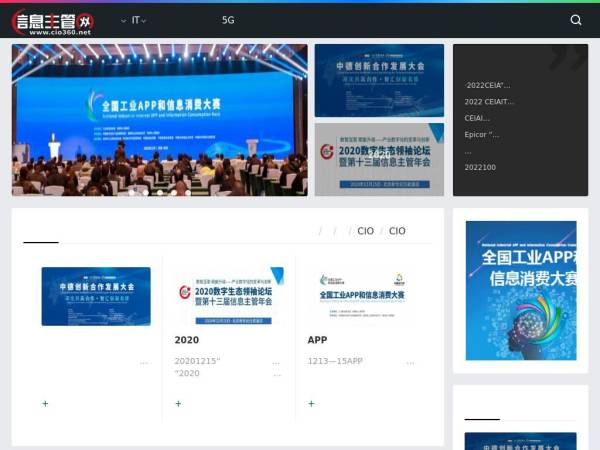The height and width of the screenshot is (450, 600).
Task: Open the card title "APP"
Action: pos(317,340)
